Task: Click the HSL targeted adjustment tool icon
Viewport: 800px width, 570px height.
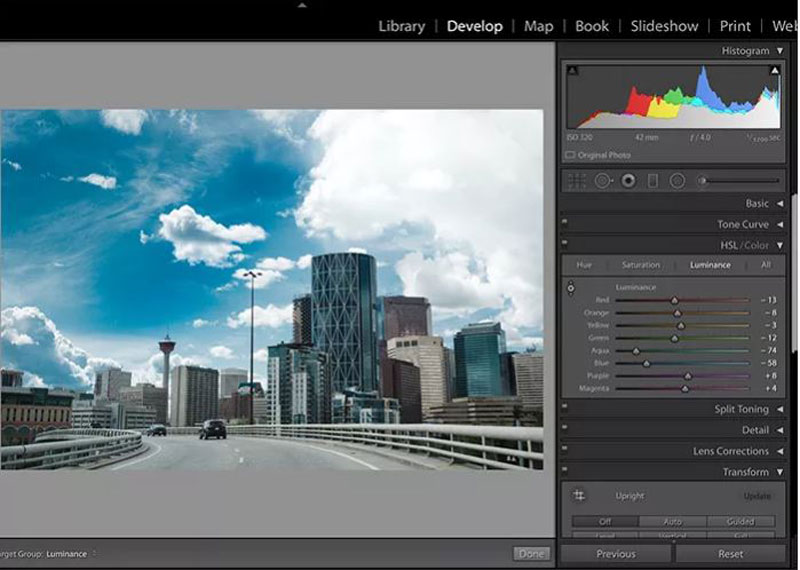Action: pyautogui.click(x=571, y=288)
